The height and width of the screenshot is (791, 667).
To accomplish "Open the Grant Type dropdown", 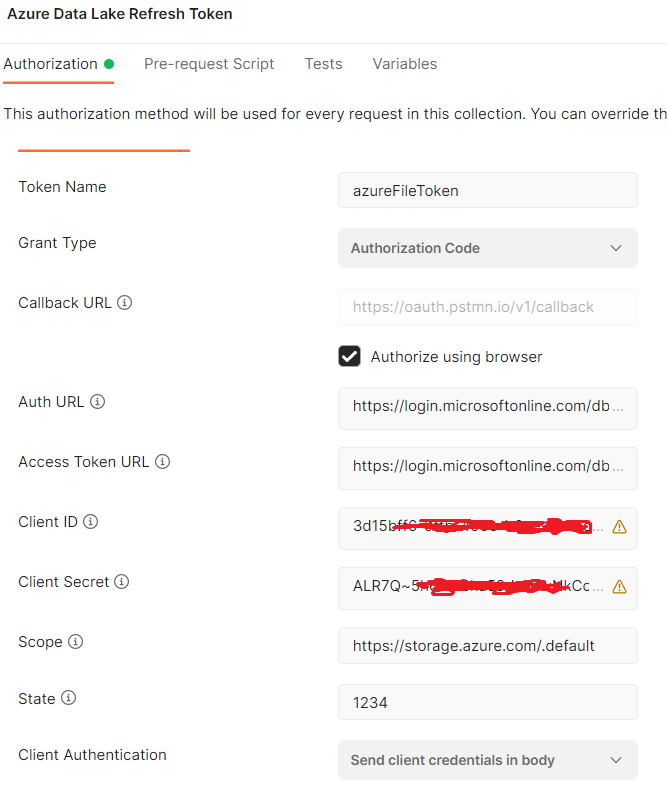I will tap(487, 248).
